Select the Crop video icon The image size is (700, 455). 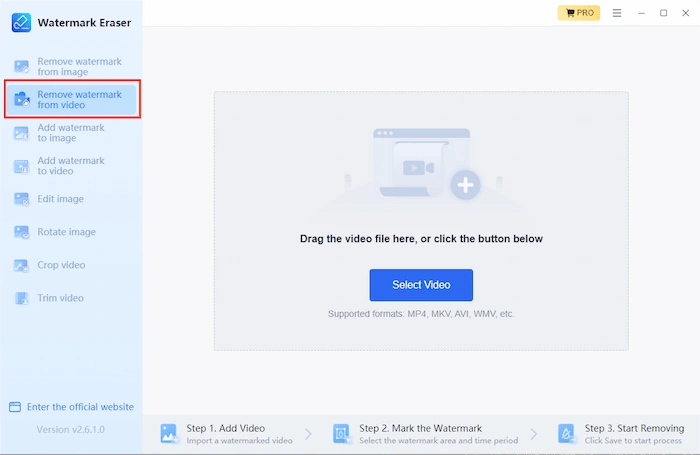21,265
